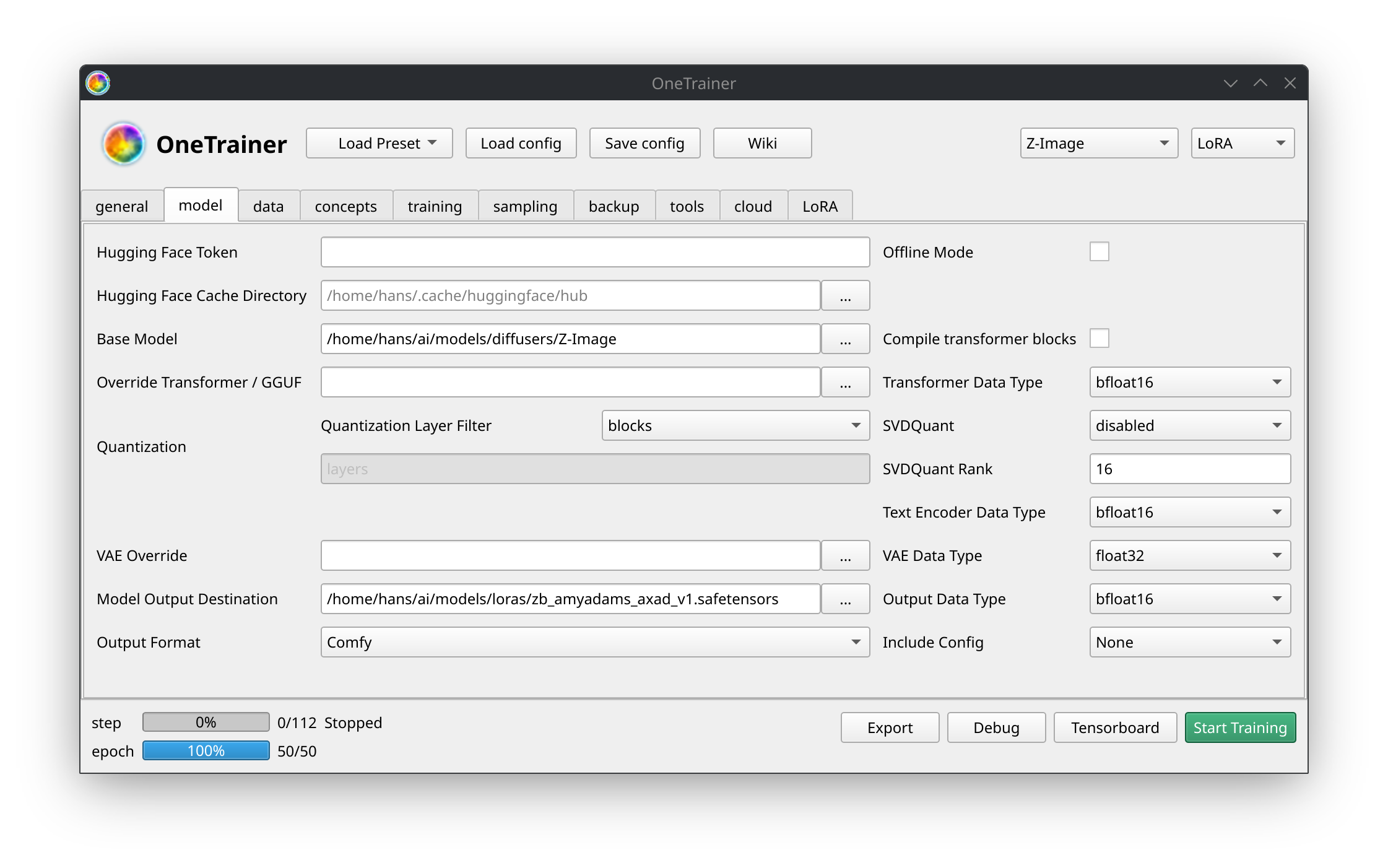This screenshot has height=868, width=1388.
Task: Open the tools tab
Action: pyautogui.click(x=687, y=206)
